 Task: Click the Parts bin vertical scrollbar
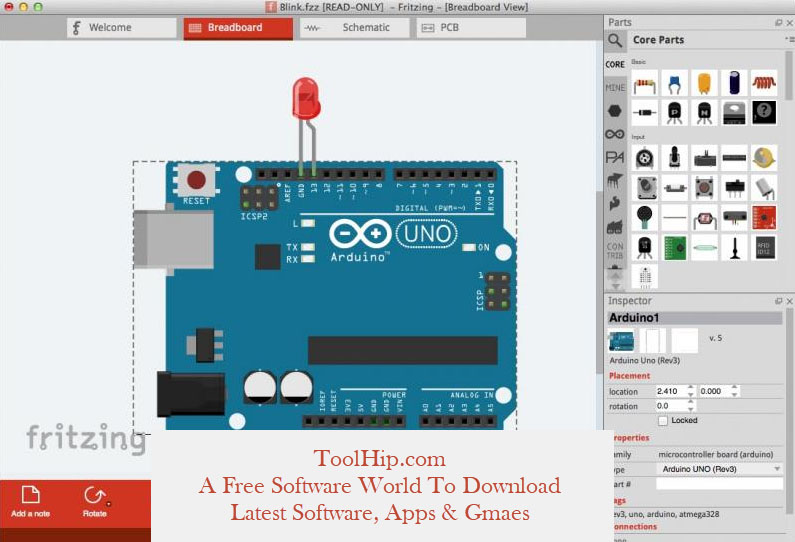coord(789,76)
